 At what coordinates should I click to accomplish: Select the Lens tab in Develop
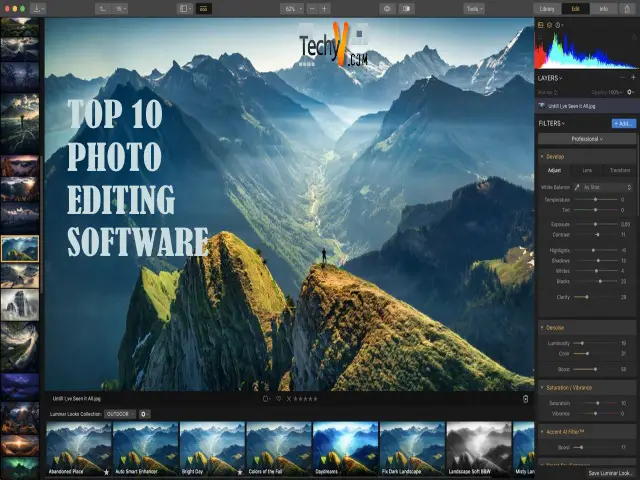(x=587, y=171)
